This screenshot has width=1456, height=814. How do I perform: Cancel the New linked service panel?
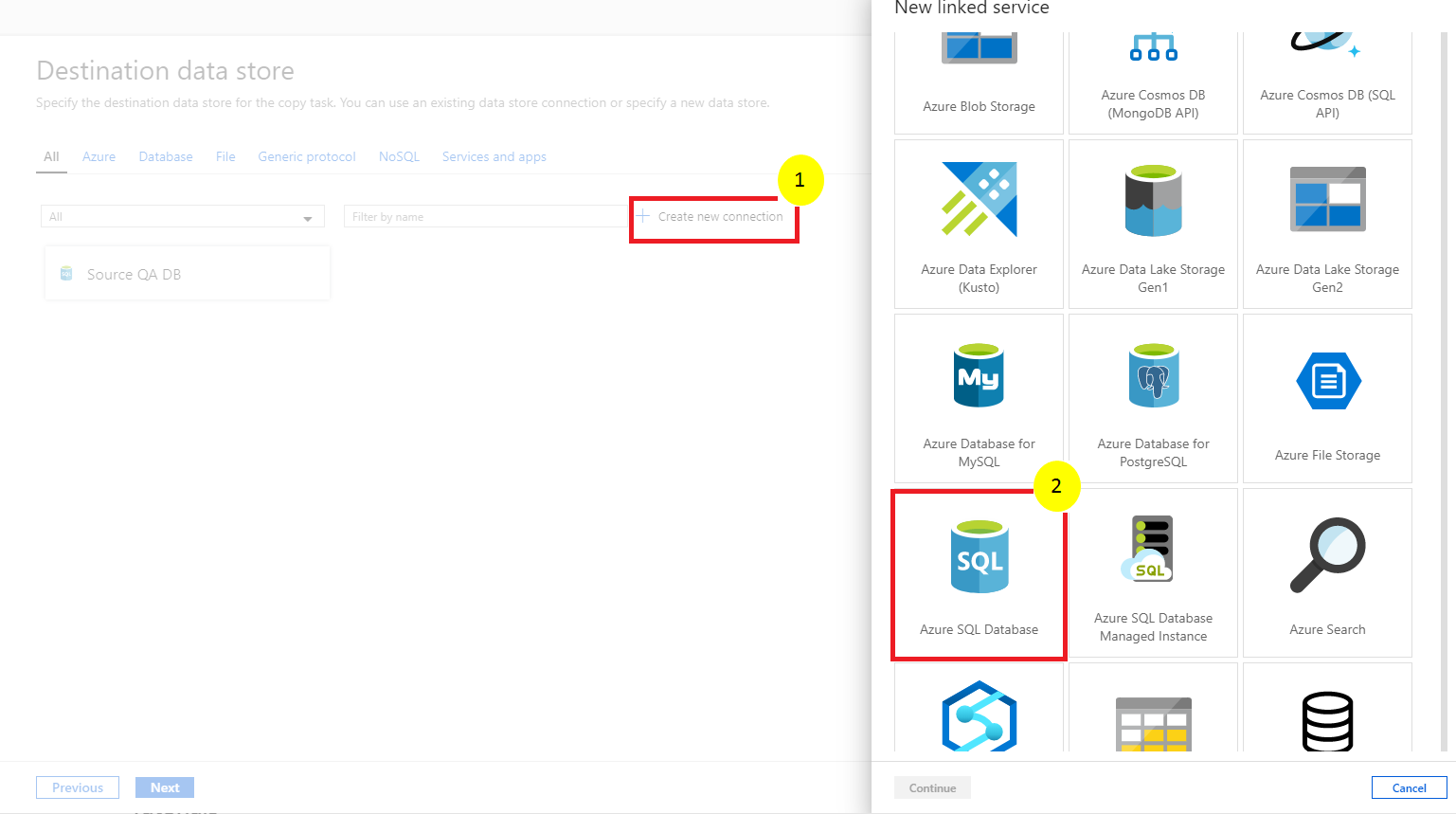[x=1409, y=788]
